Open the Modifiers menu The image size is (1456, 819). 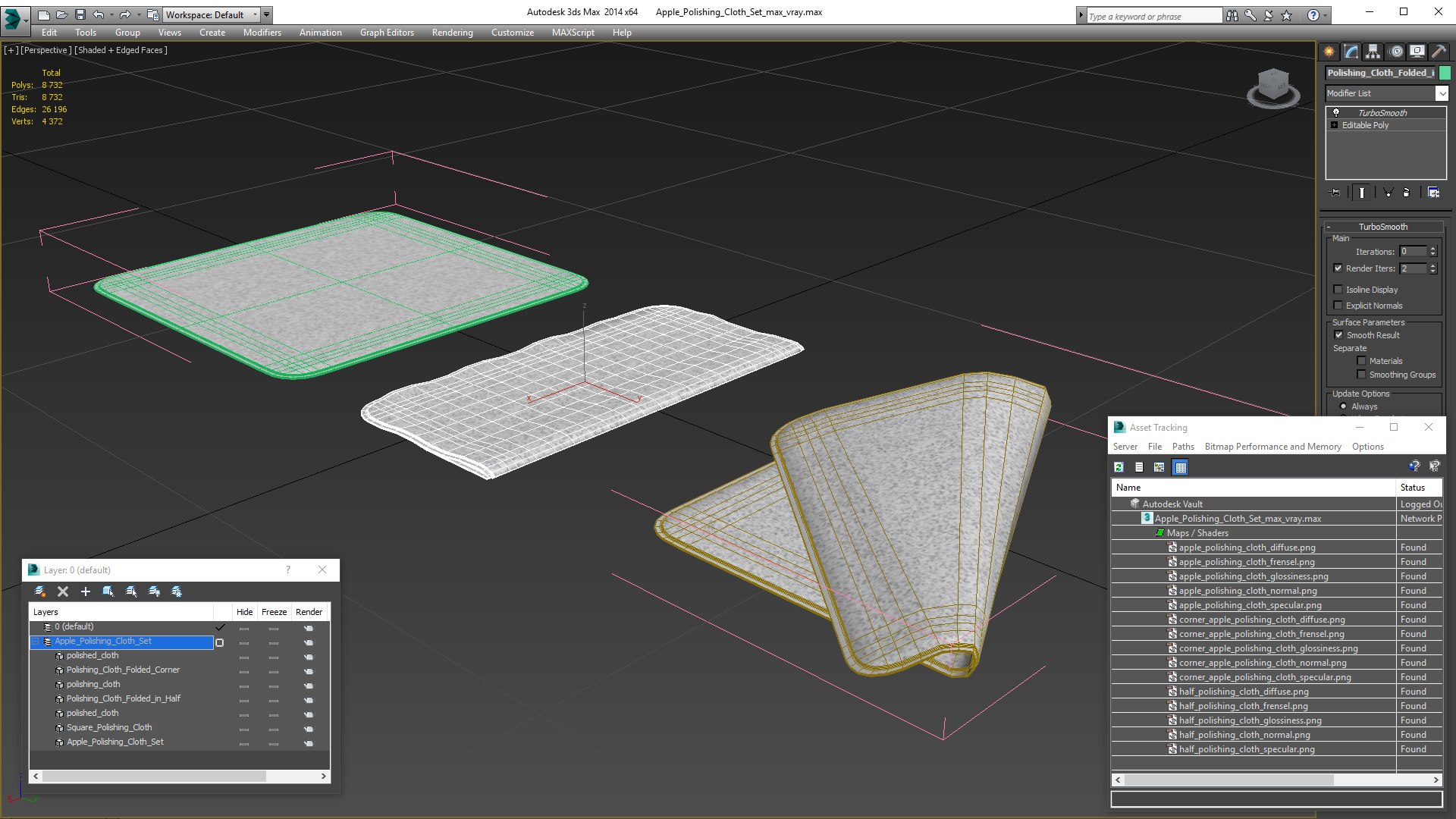click(x=262, y=33)
